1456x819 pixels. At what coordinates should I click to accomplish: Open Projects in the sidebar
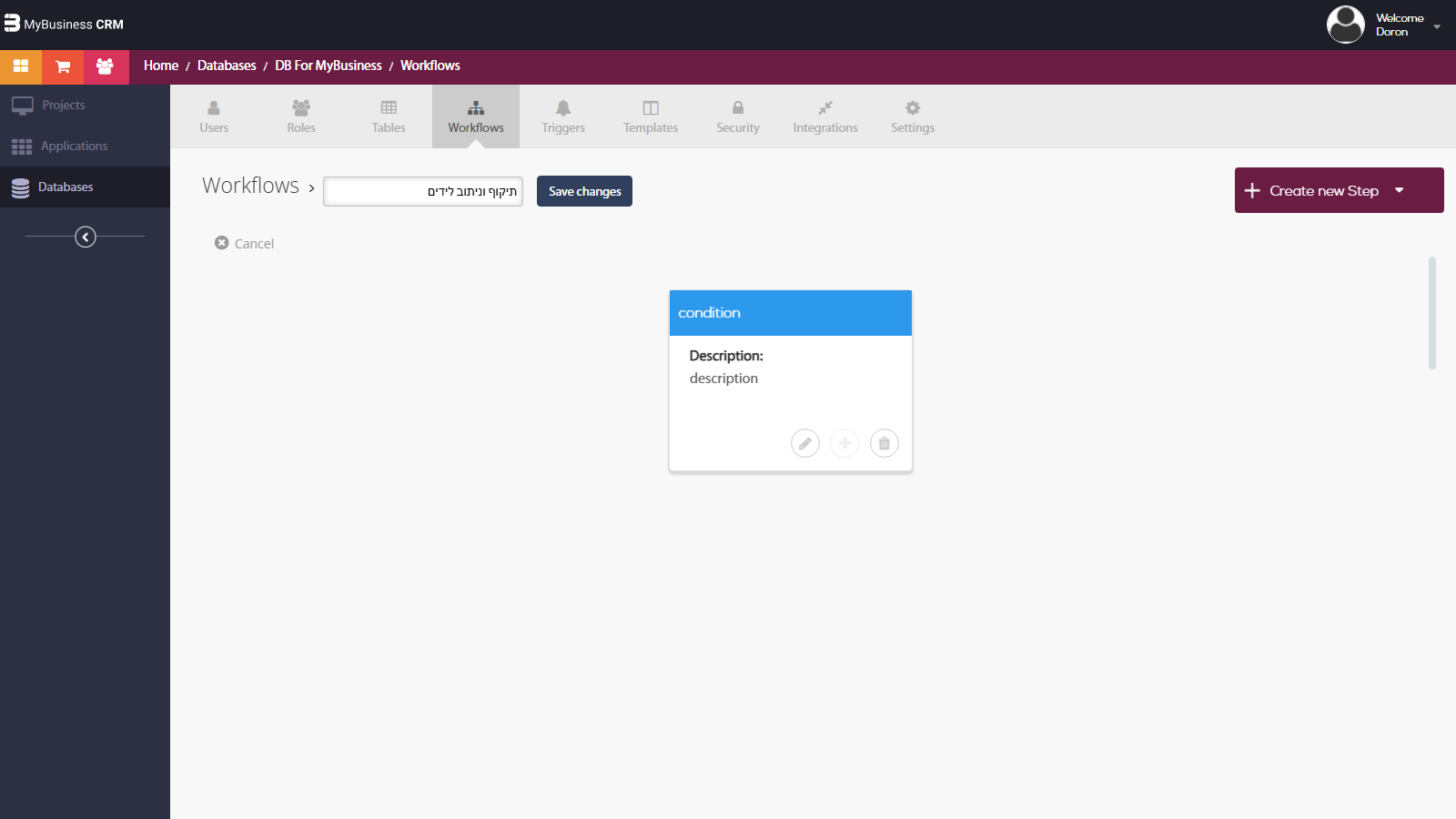click(85, 106)
